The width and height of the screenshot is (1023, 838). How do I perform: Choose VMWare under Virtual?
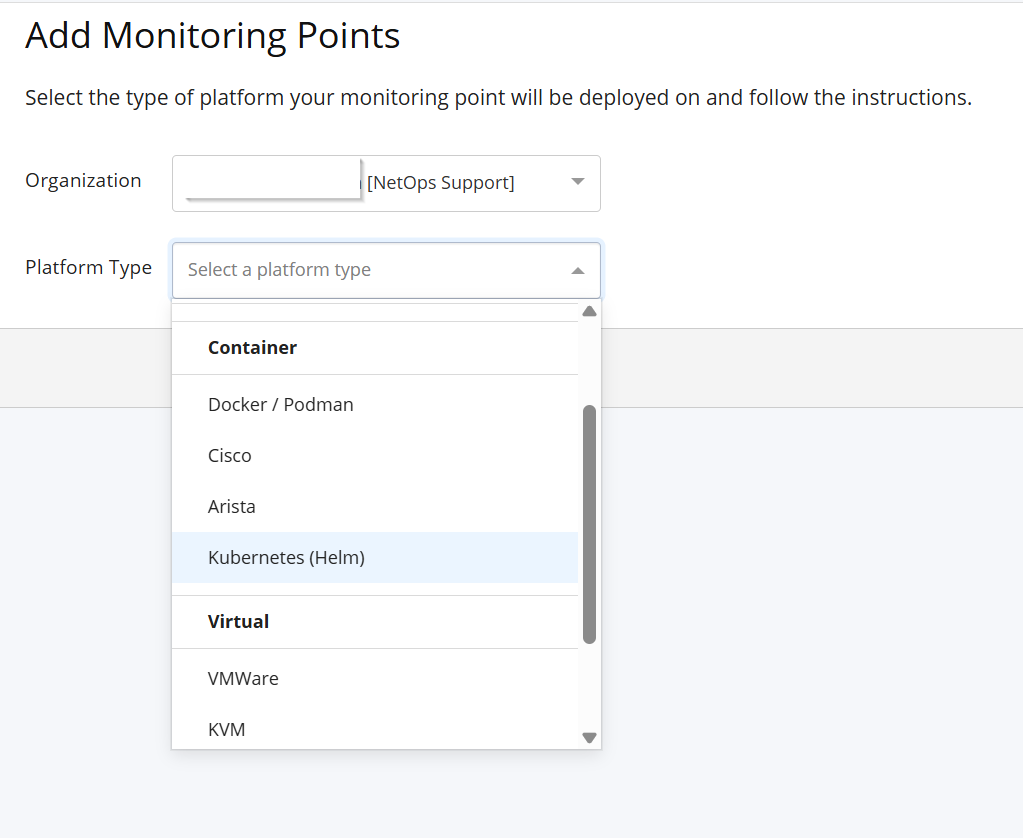pos(243,679)
